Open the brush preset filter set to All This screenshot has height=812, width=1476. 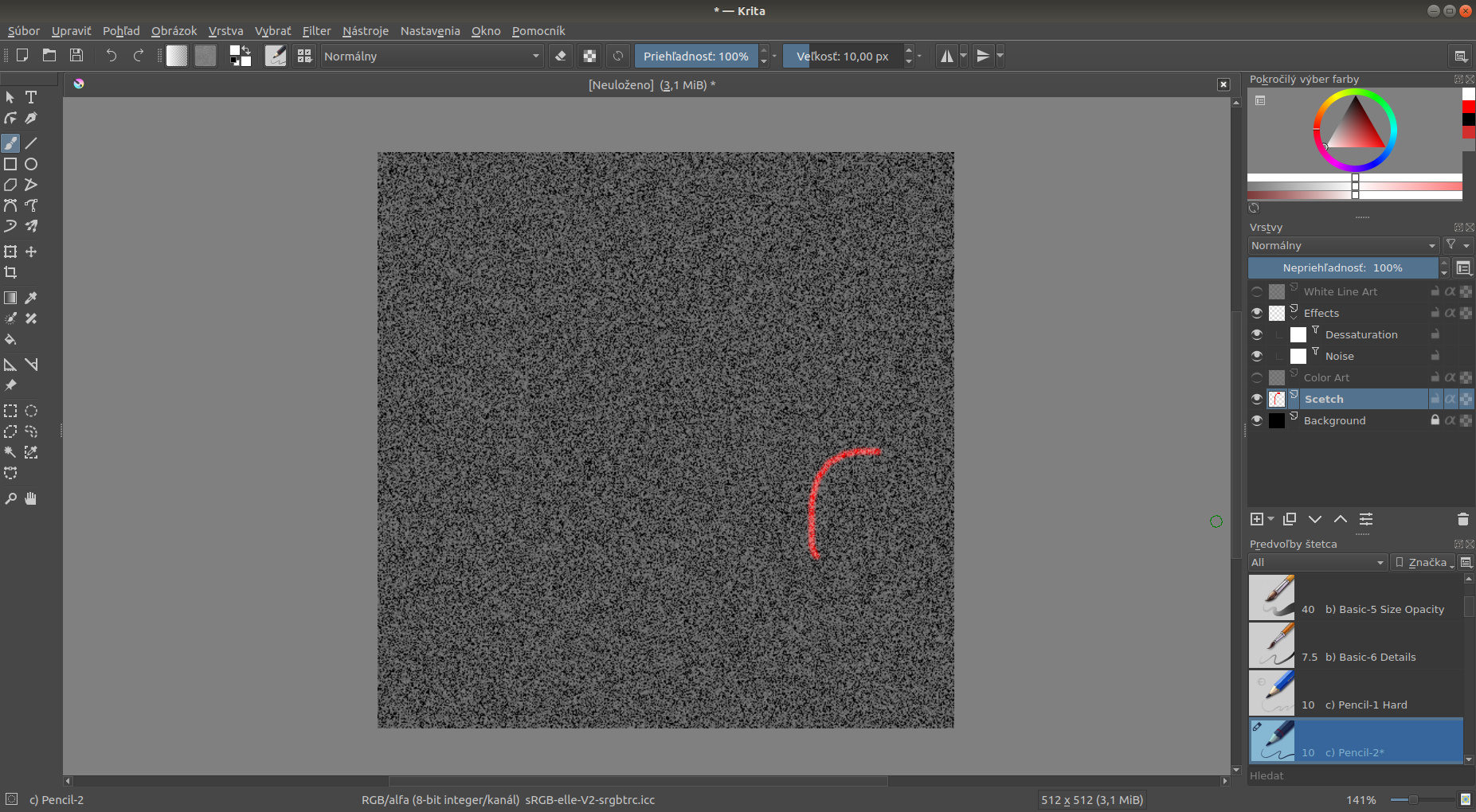click(1317, 562)
